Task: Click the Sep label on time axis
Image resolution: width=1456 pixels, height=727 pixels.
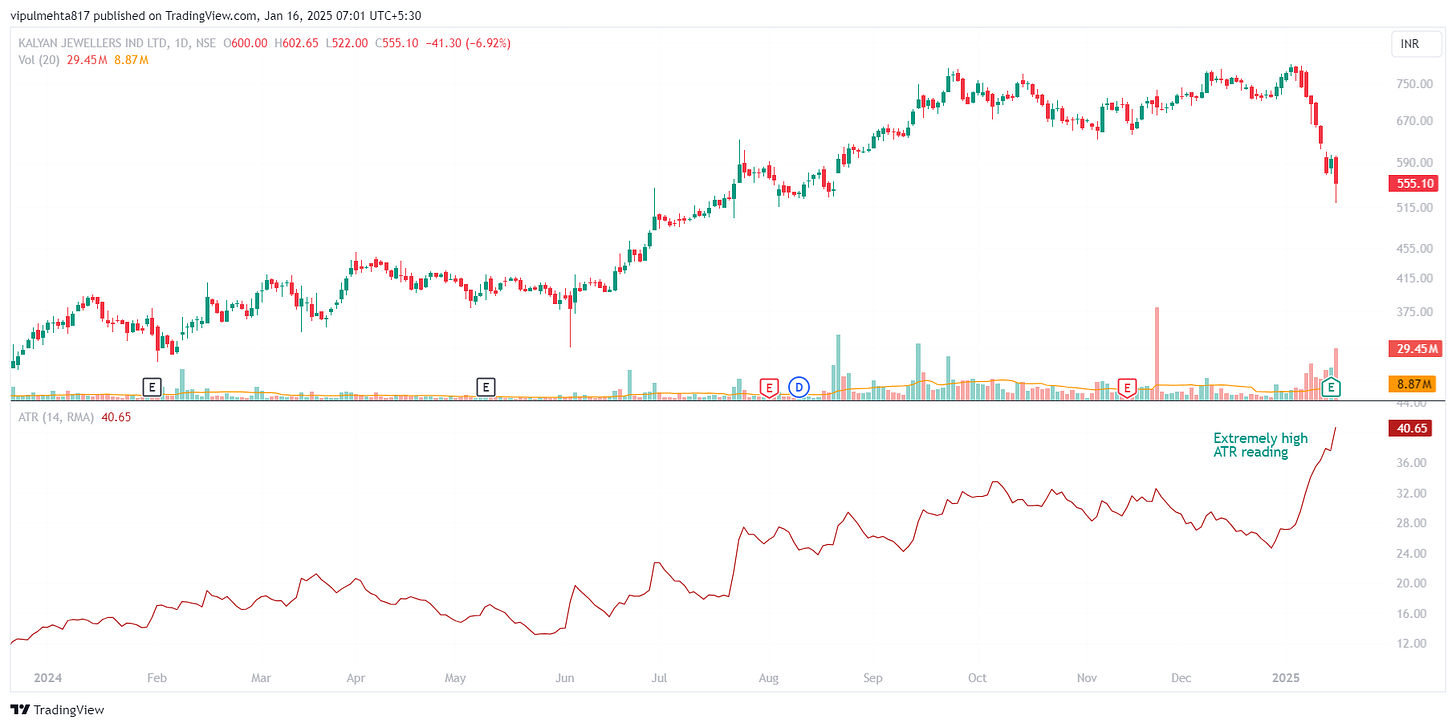Action: point(873,677)
